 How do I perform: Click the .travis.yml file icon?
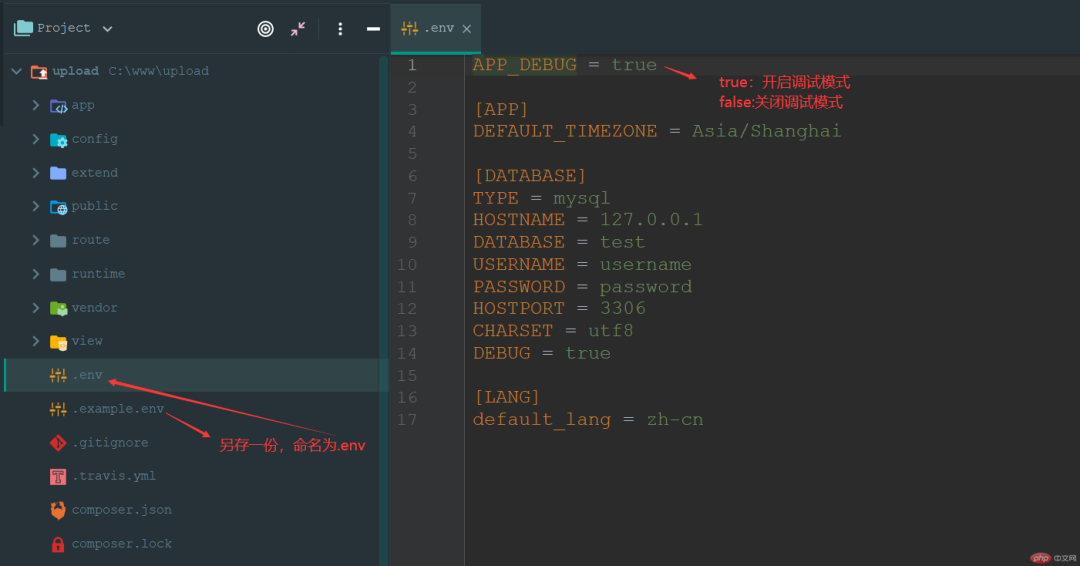point(58,476)
